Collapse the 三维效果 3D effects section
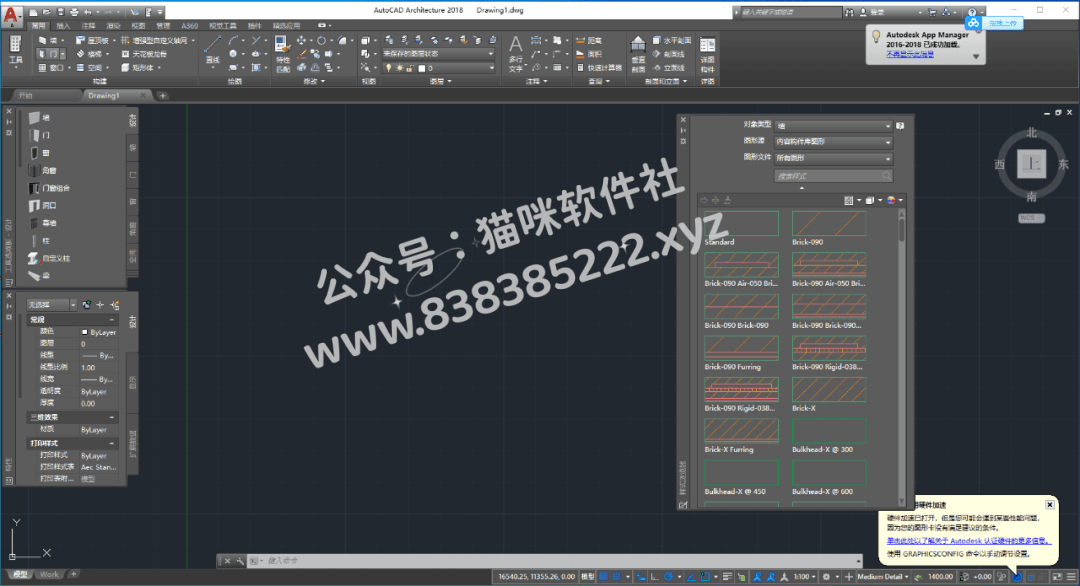 [x=112, y=417]
